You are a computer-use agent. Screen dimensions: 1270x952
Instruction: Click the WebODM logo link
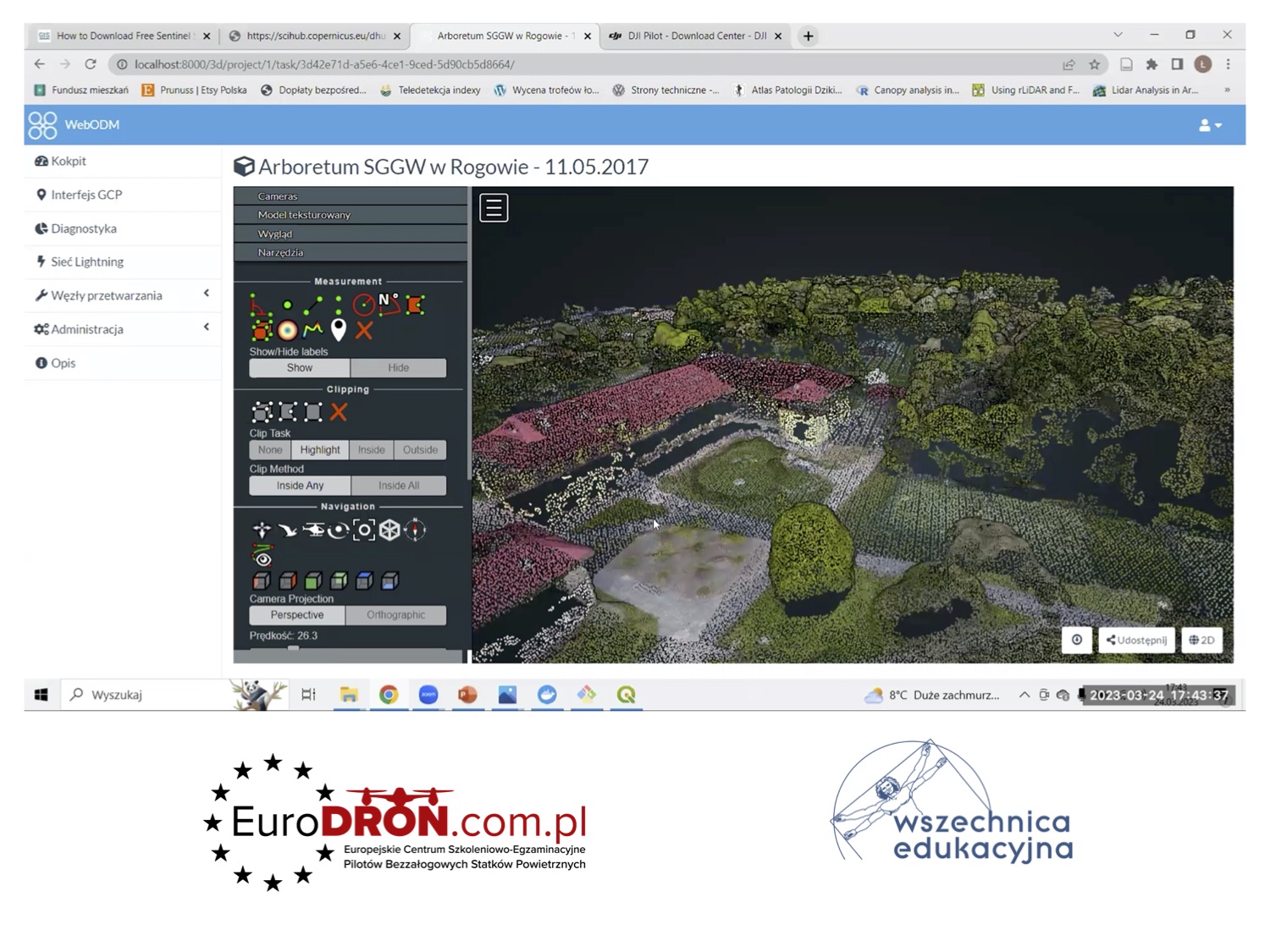click(x=75, y=124)
